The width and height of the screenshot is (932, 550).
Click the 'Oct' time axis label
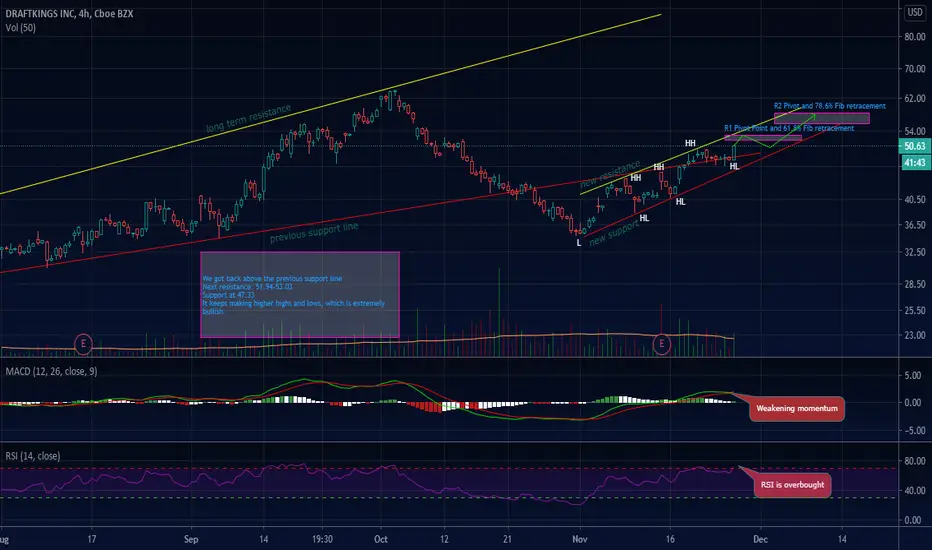tap(380, 539)
